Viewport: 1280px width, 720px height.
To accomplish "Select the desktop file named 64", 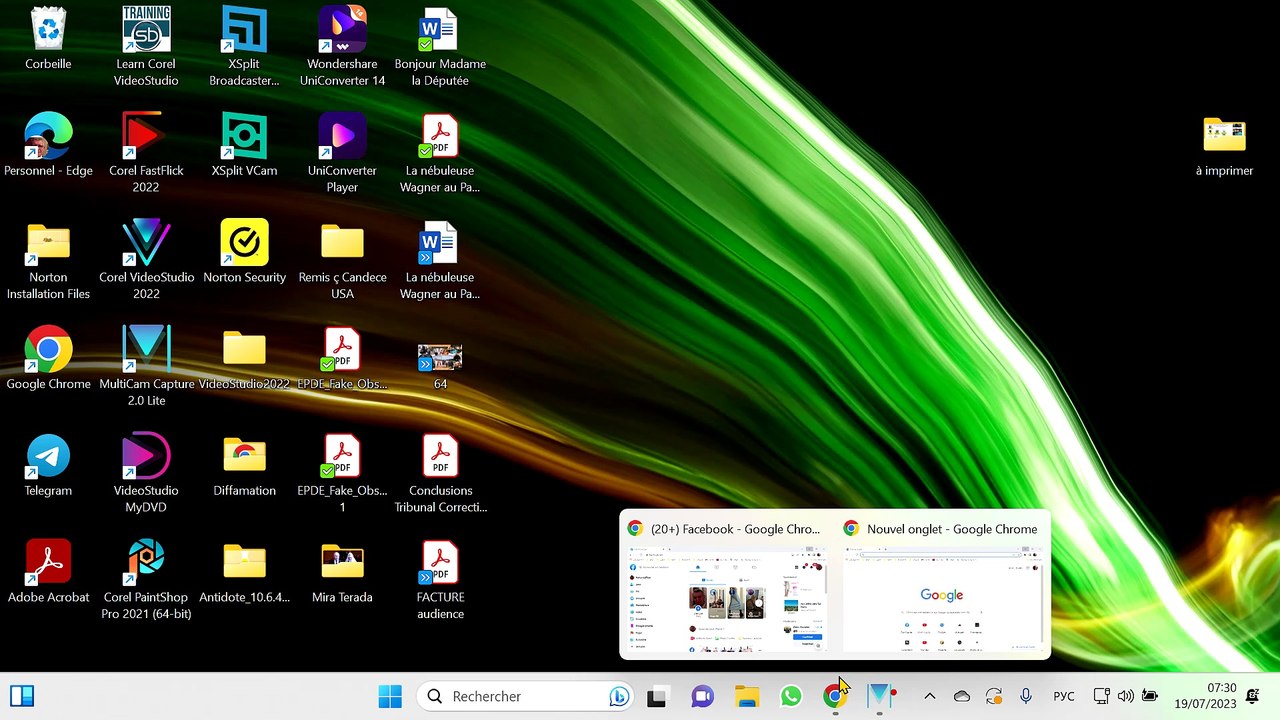I will [440, 366].
